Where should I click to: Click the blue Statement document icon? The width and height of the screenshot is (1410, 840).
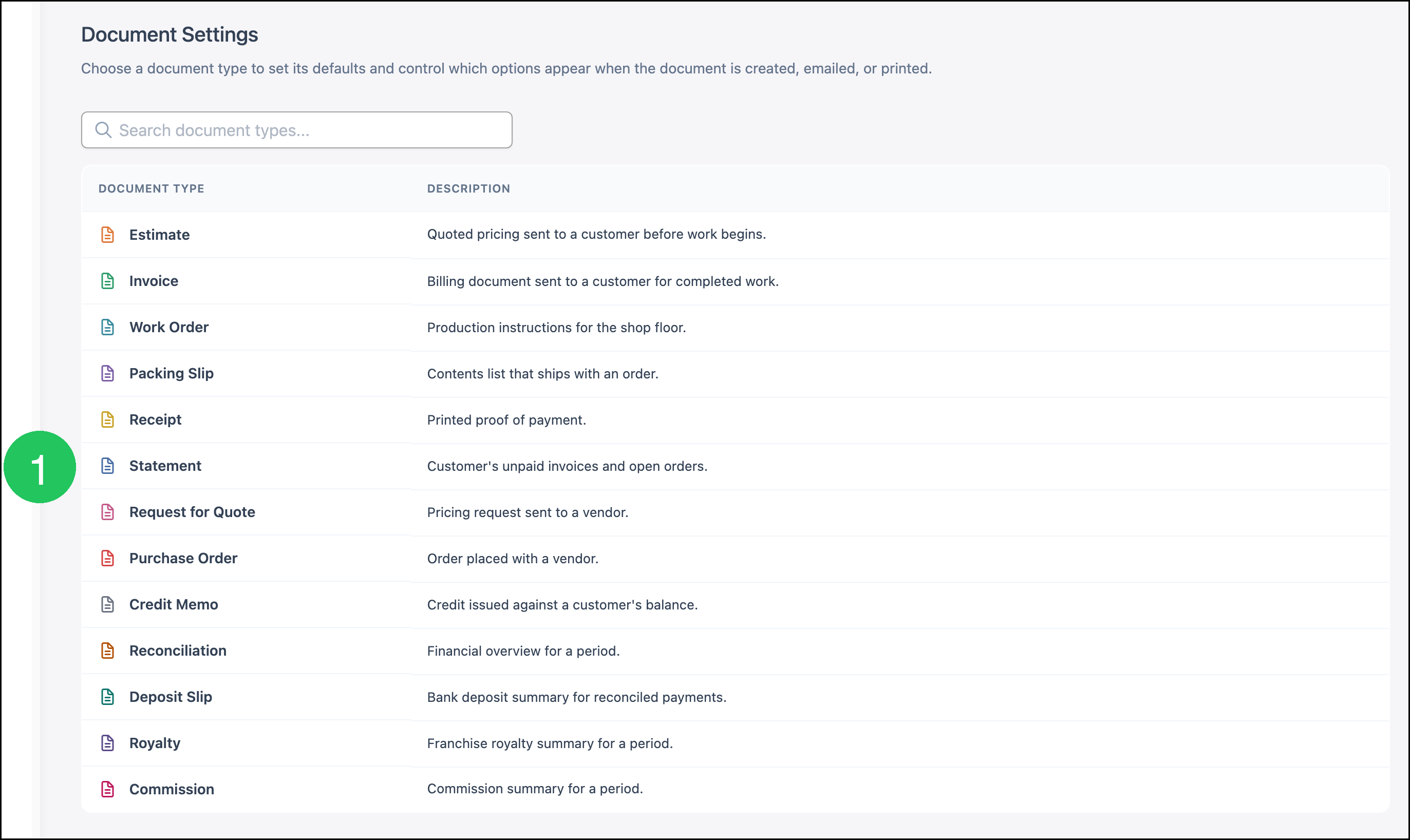pos(107,466)
